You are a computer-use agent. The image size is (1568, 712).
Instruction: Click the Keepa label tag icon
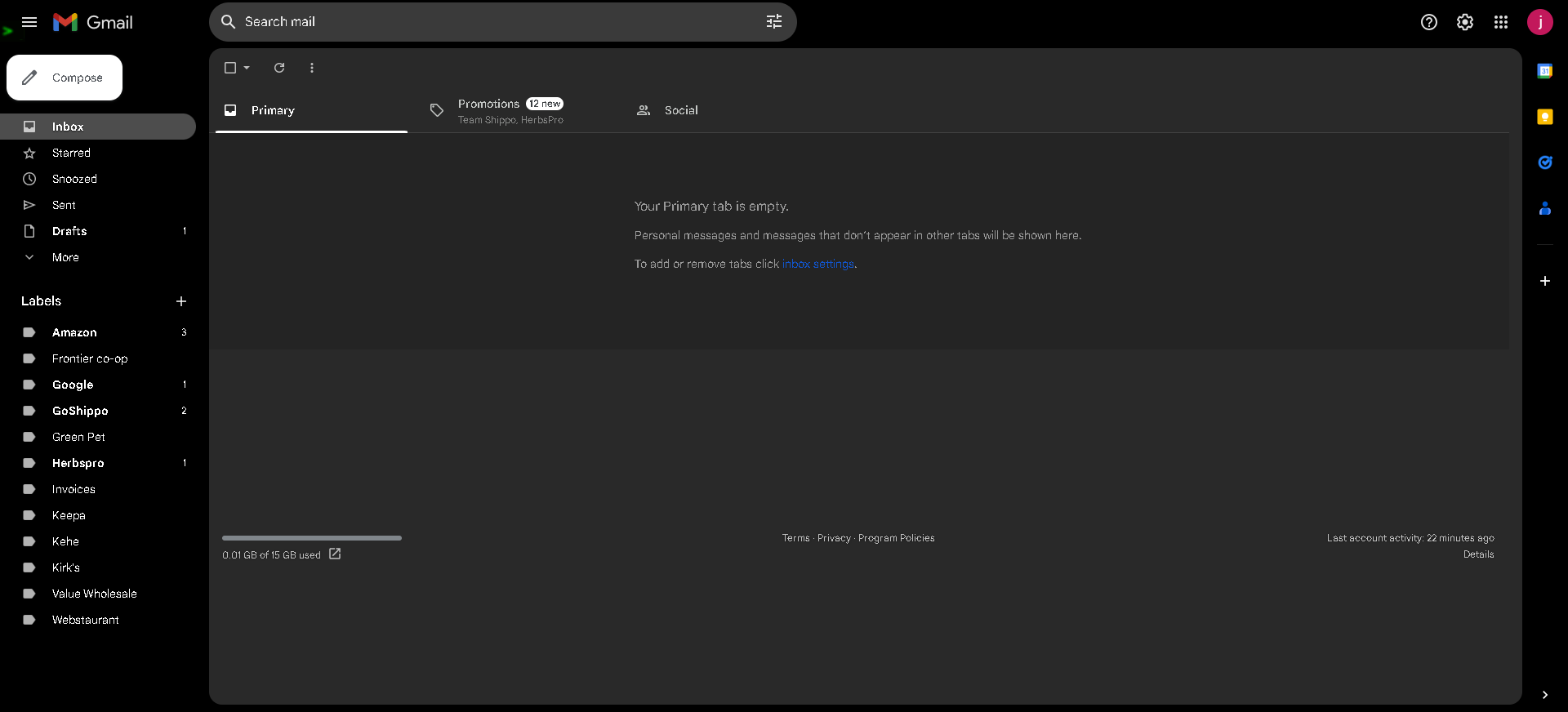[x=29, y=515]
